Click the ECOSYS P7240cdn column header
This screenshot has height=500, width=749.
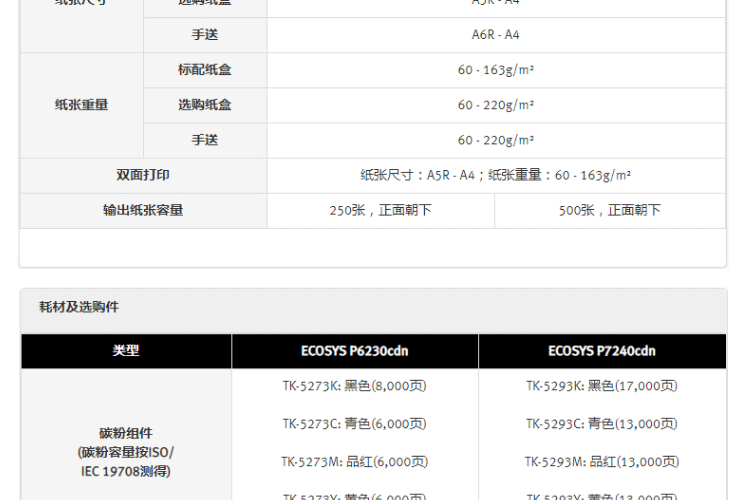click(602, 351)
